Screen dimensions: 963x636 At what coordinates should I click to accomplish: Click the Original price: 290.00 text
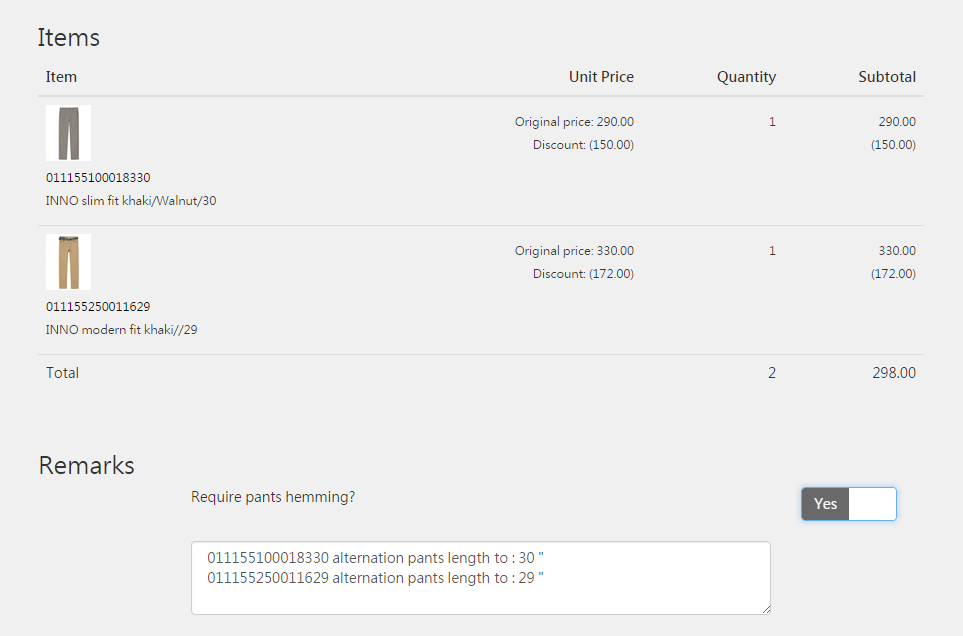click(x=574, y=122)
